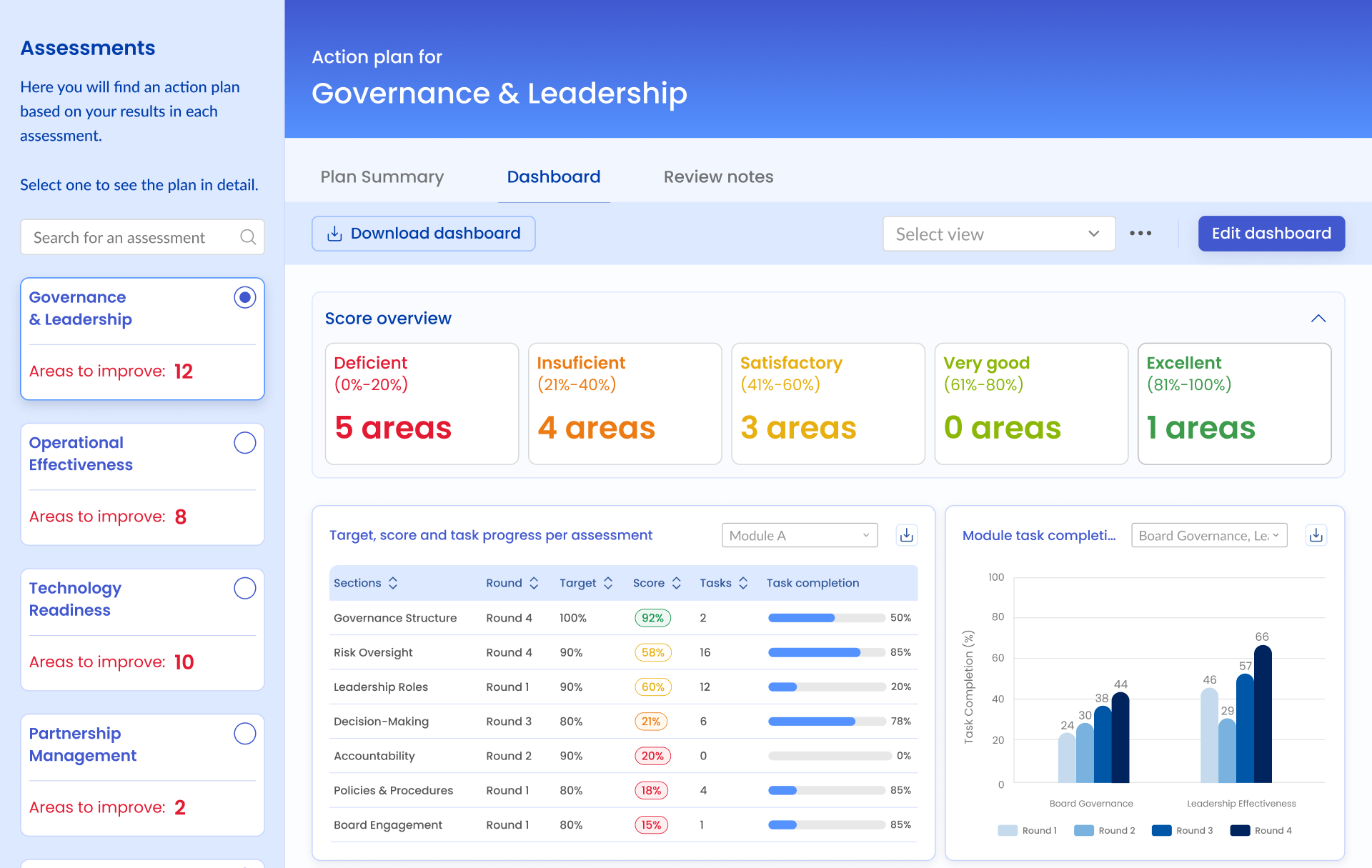Click the Satisfactory 3 areas card

tap(828, 404)
